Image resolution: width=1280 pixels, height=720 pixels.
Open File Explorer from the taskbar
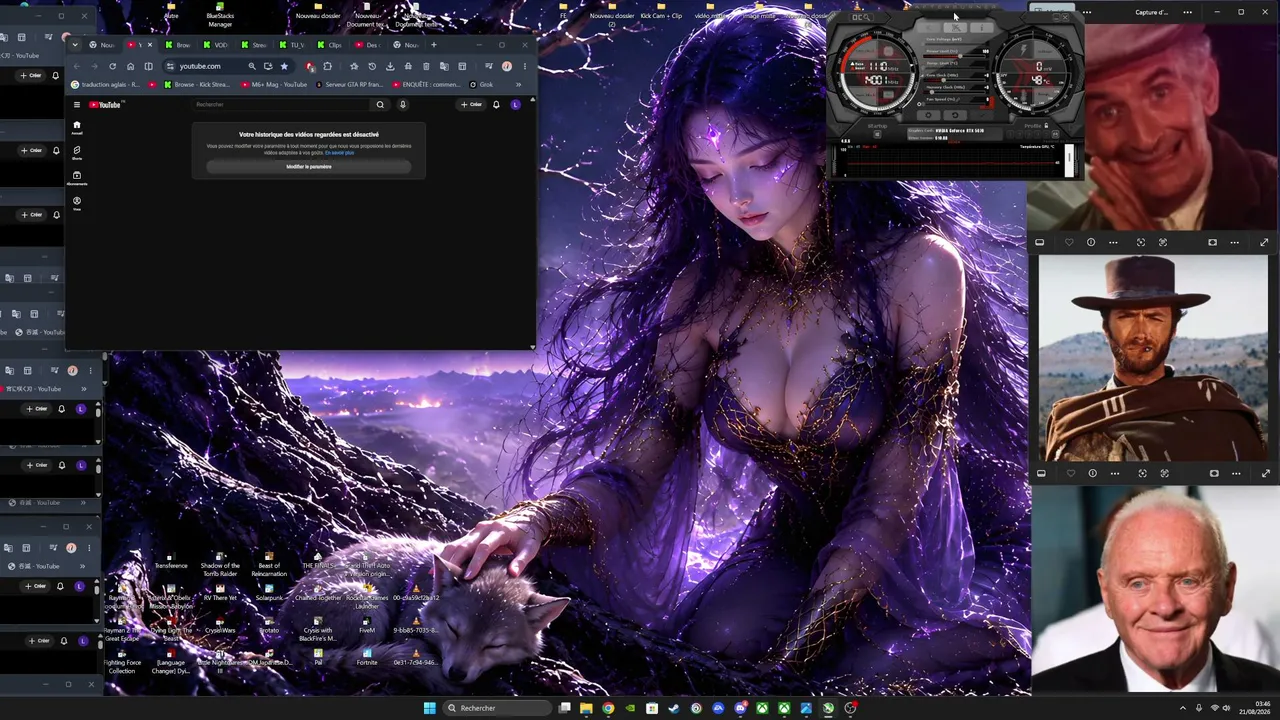pyautogui.click(x=586, y=708)
